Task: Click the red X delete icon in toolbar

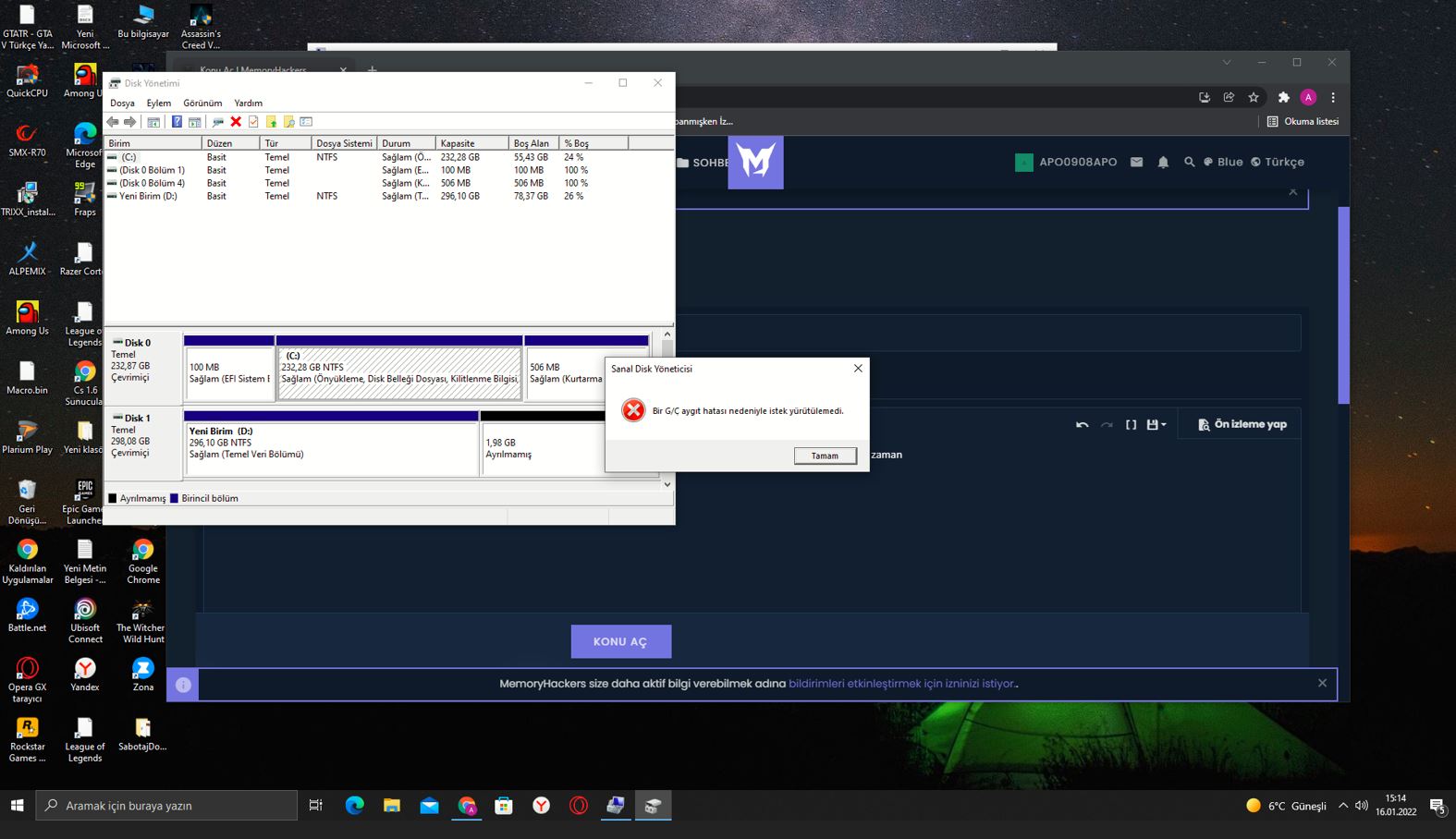Action: tap(236, 122)
